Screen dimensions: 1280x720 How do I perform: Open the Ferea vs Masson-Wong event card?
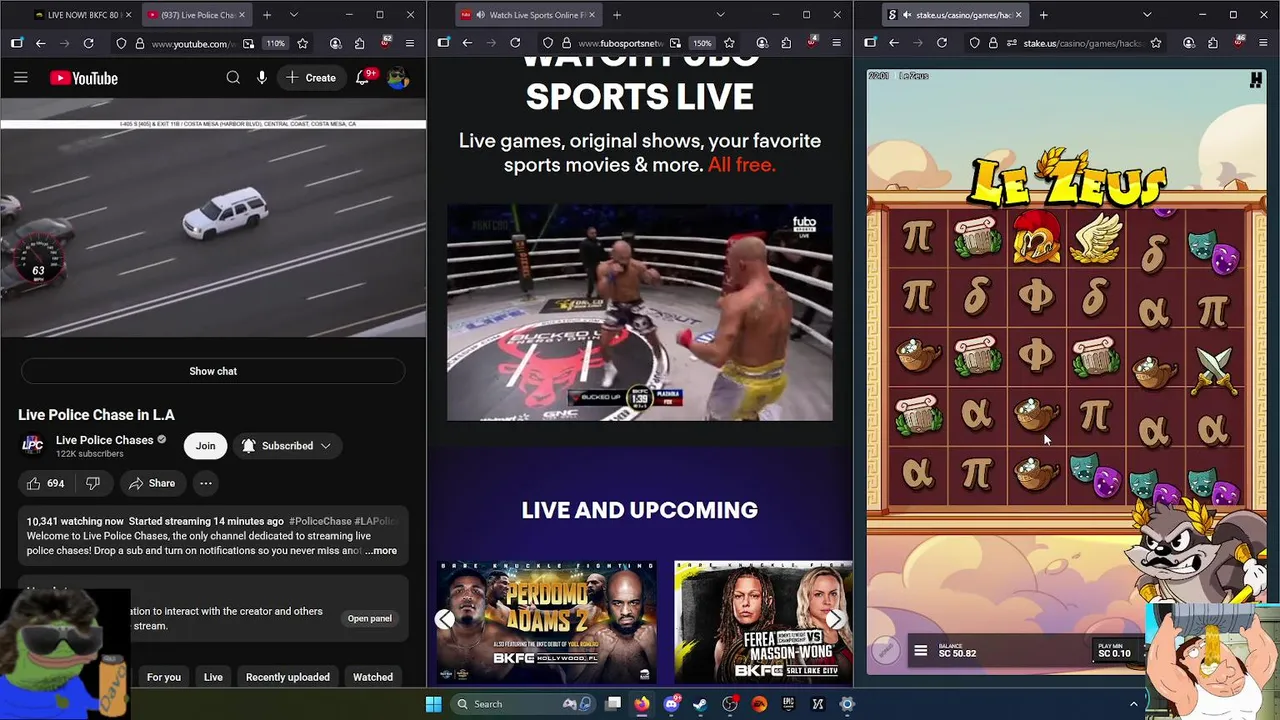[x=764, y=622]
